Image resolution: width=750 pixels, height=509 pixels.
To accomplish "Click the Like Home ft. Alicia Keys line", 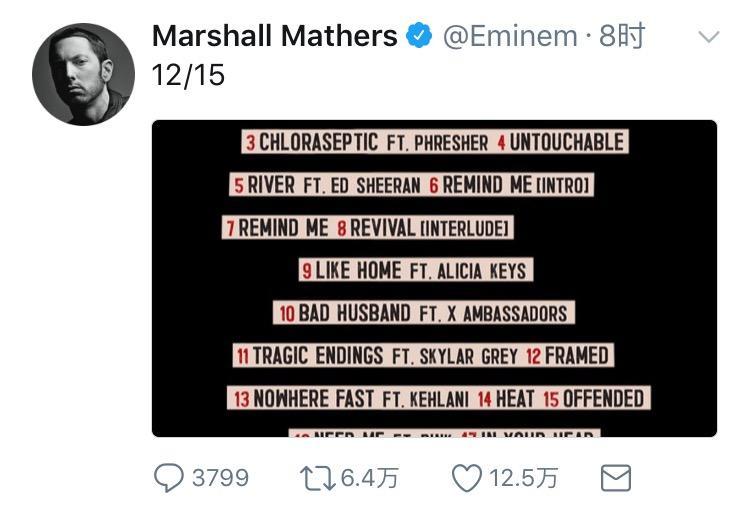I will click(416, 270).
